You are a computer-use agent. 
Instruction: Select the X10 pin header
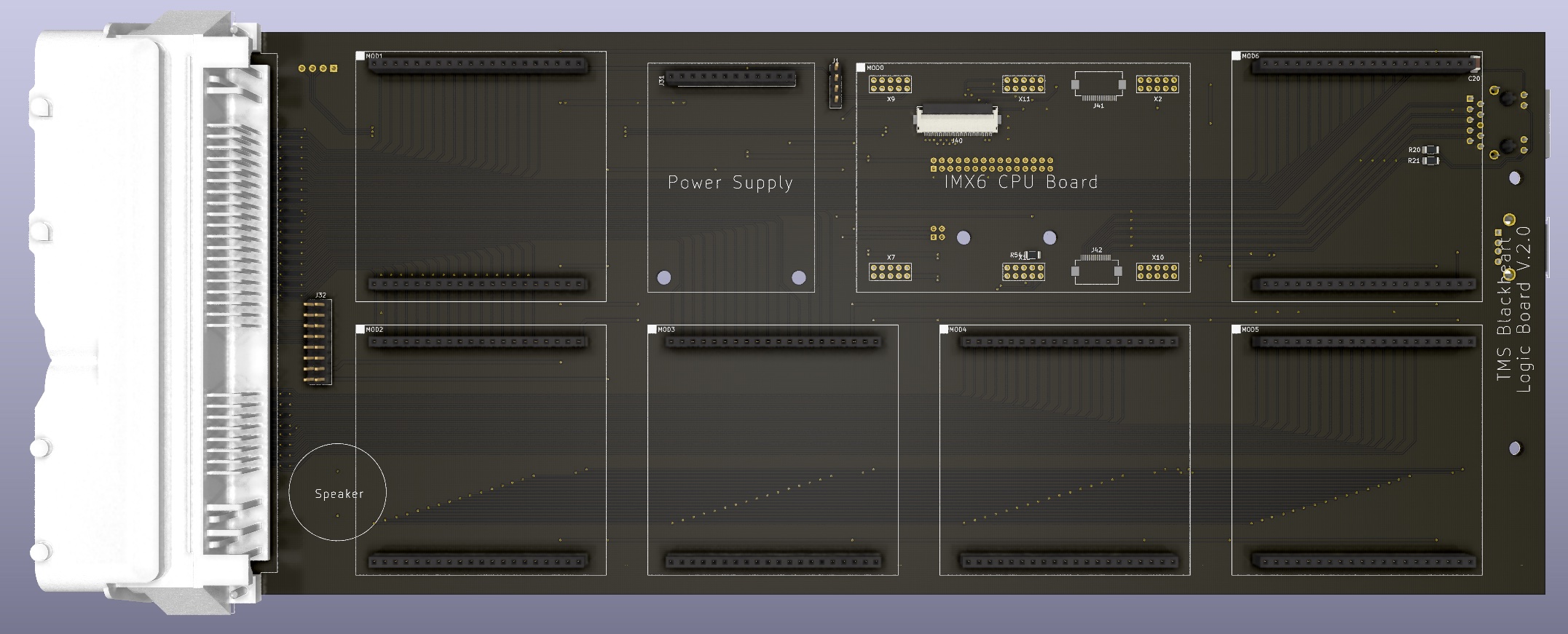[x=1157, y=272]
